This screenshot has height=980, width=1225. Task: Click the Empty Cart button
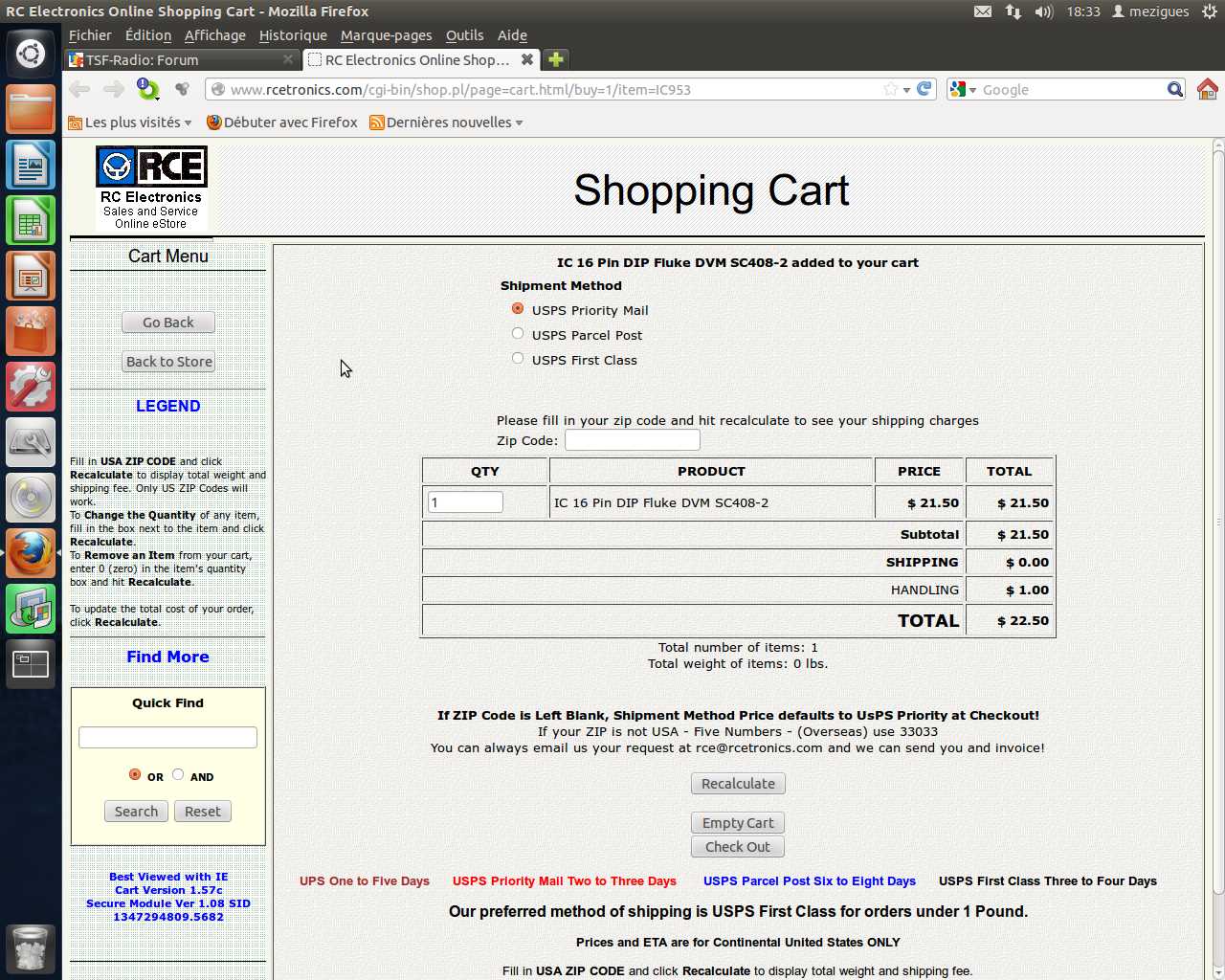click(738, 823)
